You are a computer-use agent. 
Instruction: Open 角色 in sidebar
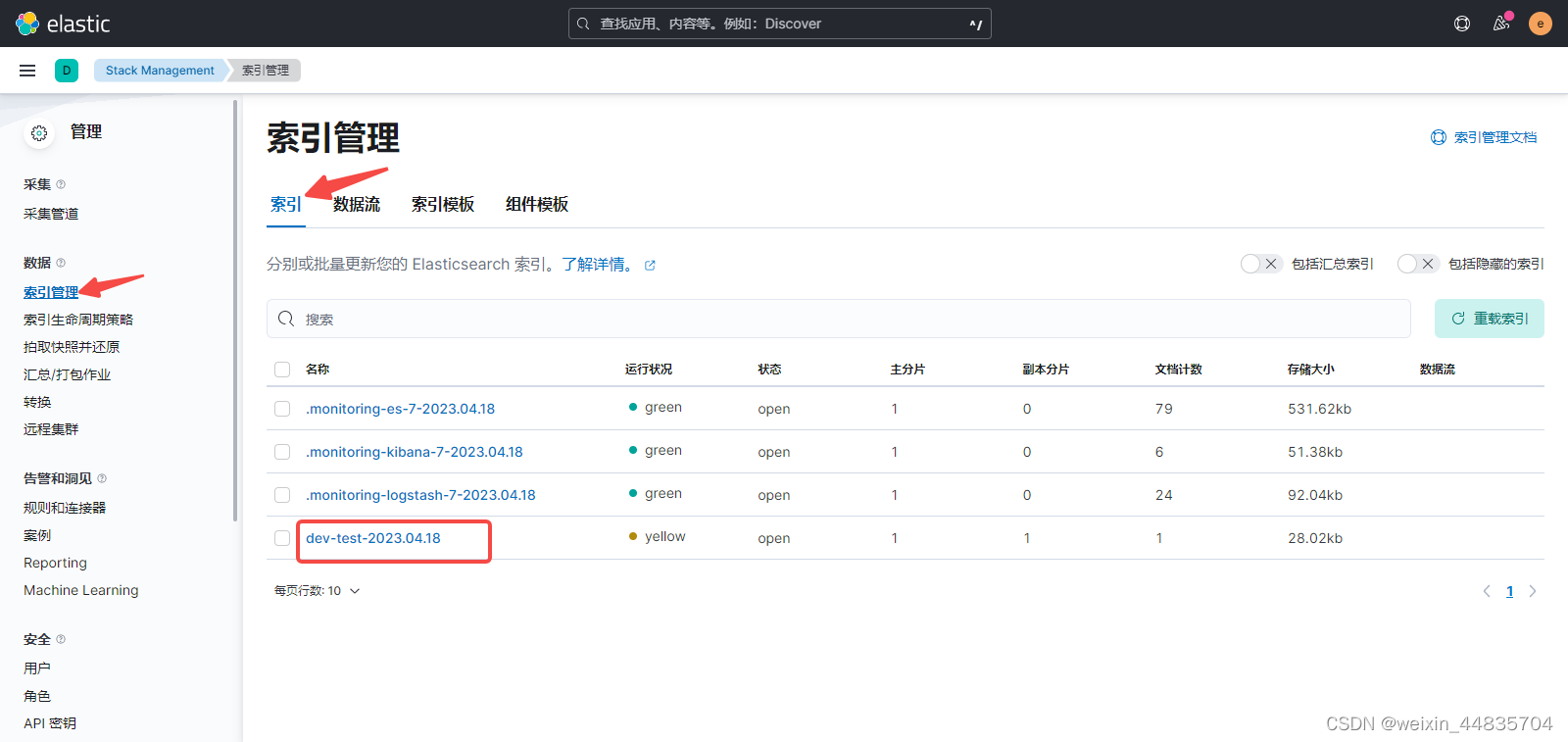coord(37,696)
